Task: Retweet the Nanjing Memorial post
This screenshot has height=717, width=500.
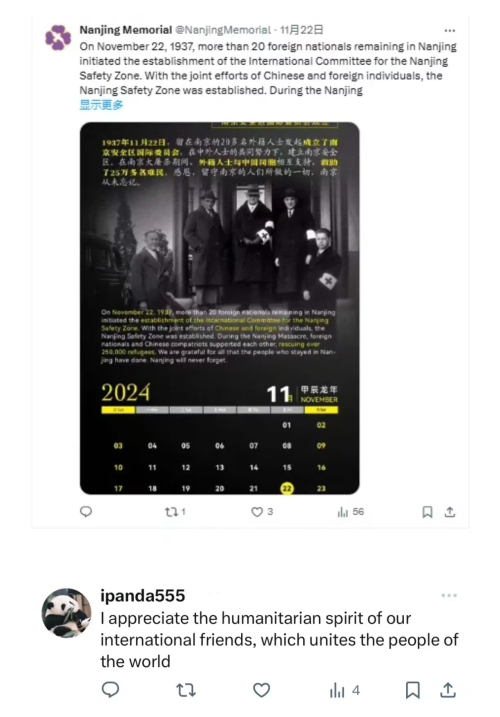Action: (175, 512)
